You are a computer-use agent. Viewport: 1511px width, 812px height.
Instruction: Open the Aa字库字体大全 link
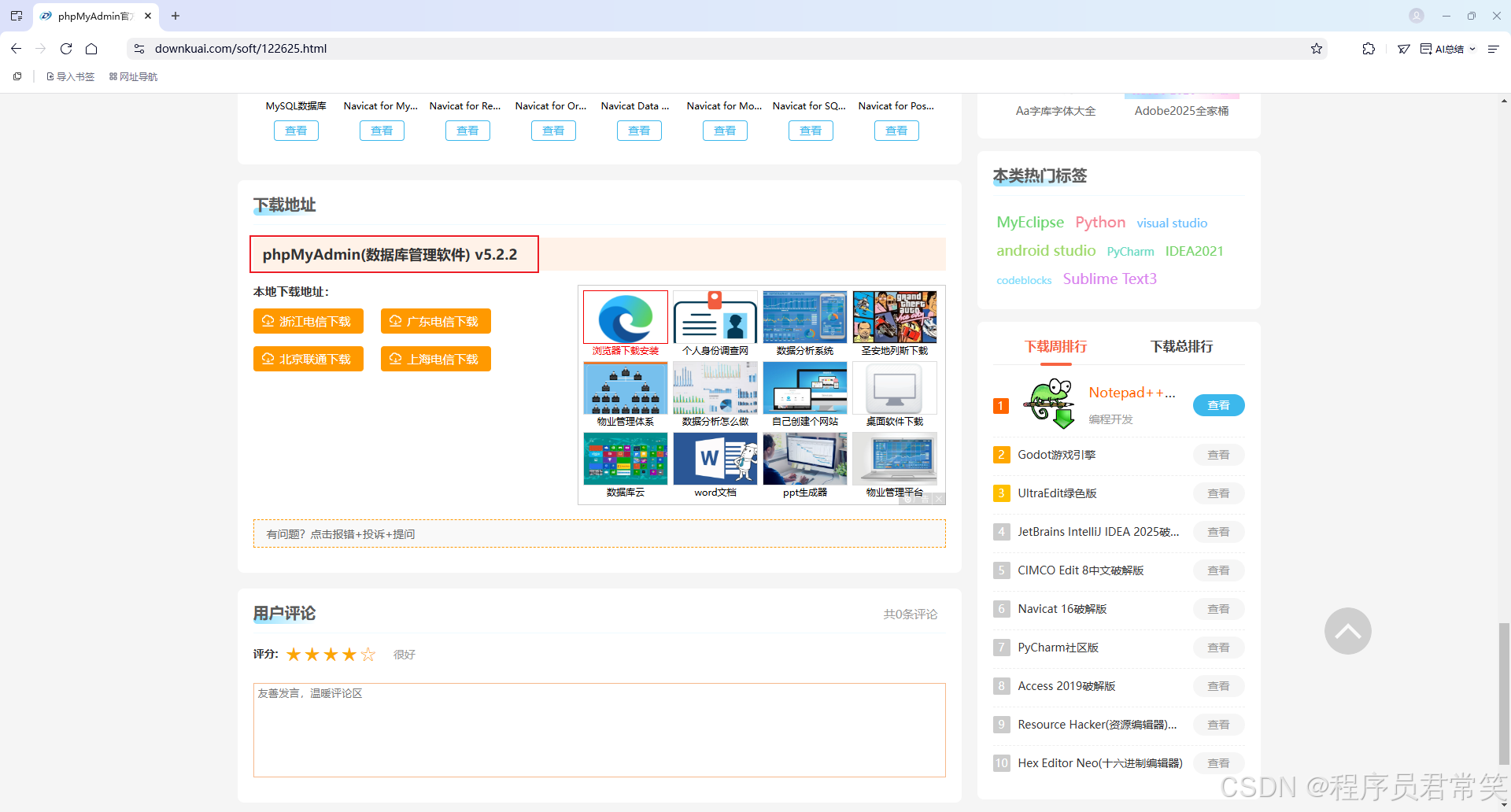1055,111
